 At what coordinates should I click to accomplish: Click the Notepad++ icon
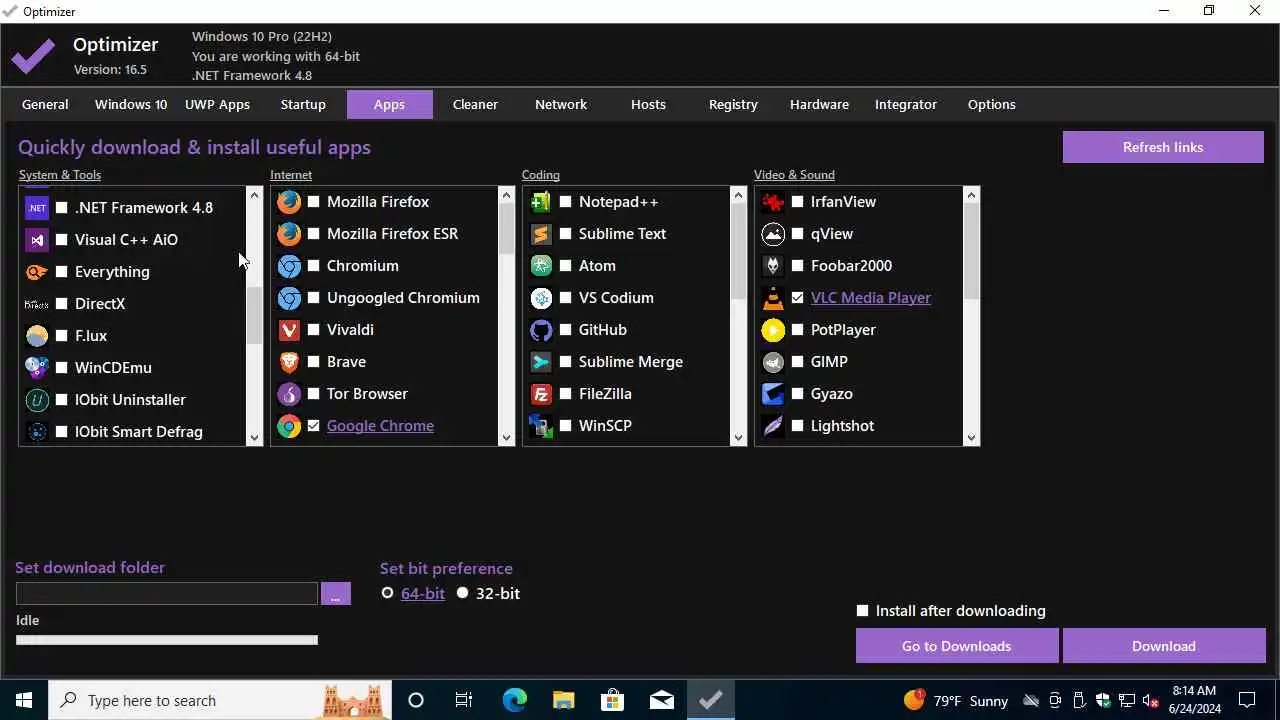click(x=541, y=202)
